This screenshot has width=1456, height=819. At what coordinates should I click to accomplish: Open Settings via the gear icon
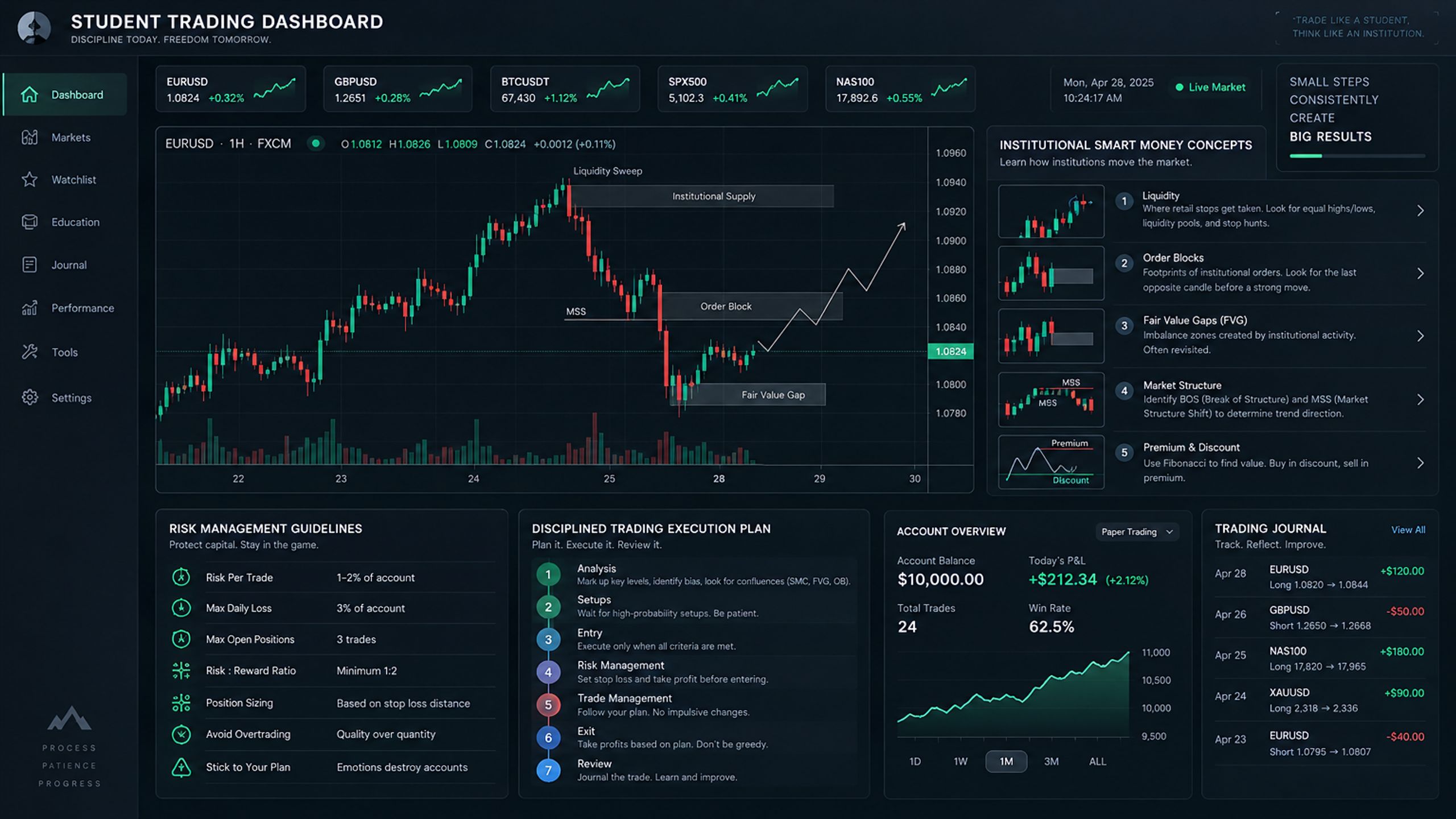pos(30,397)
